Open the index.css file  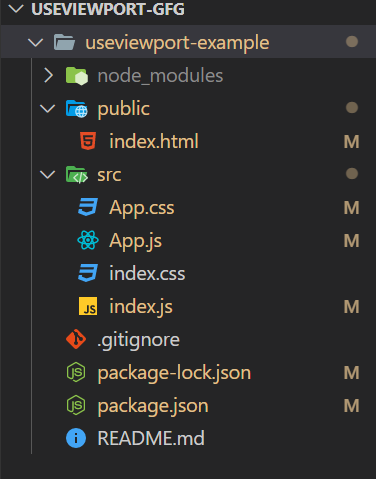[x=147, y=273]
